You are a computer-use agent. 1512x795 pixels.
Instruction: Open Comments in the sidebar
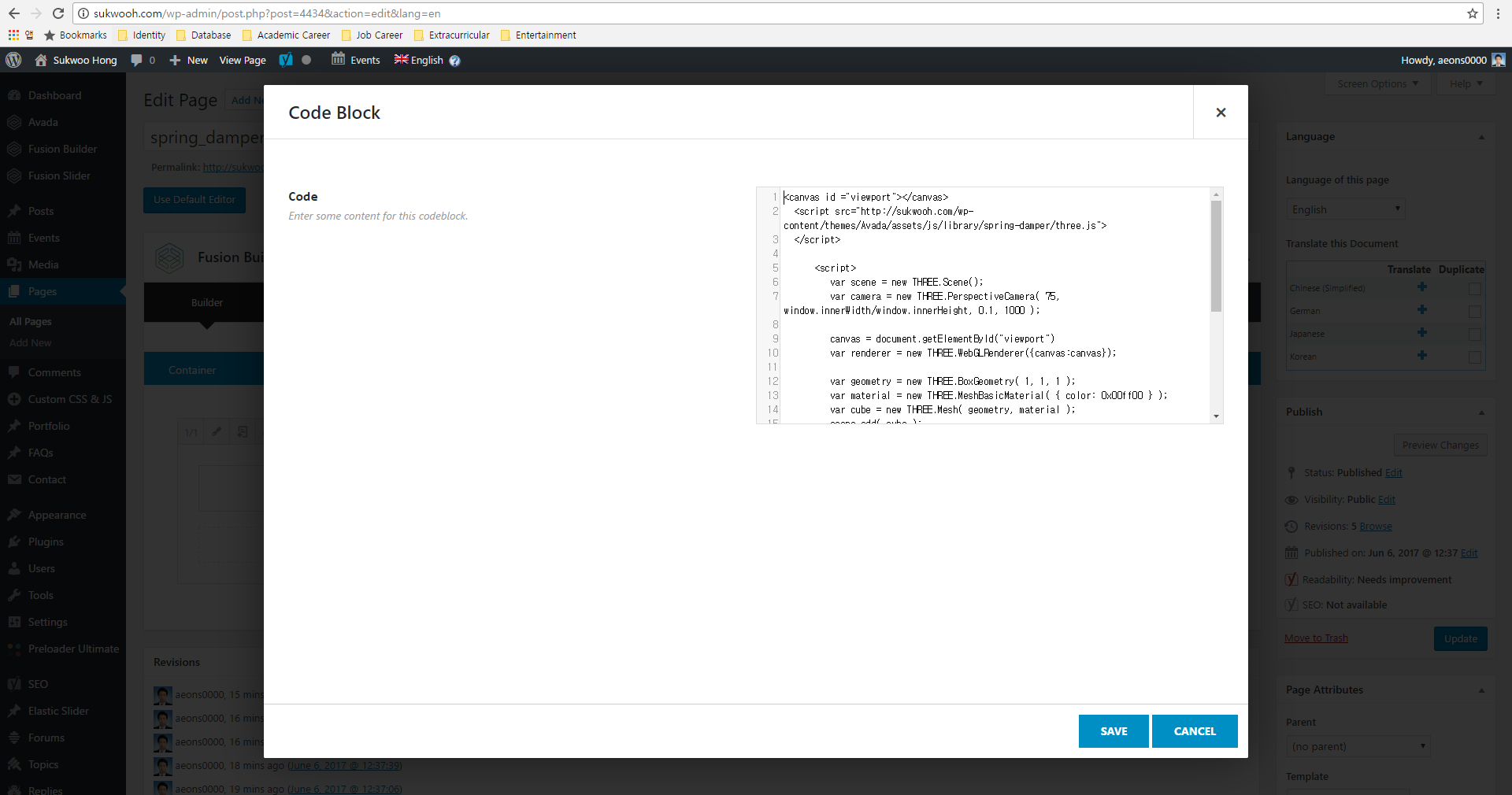pyautogui.click(x=54, y=372)
